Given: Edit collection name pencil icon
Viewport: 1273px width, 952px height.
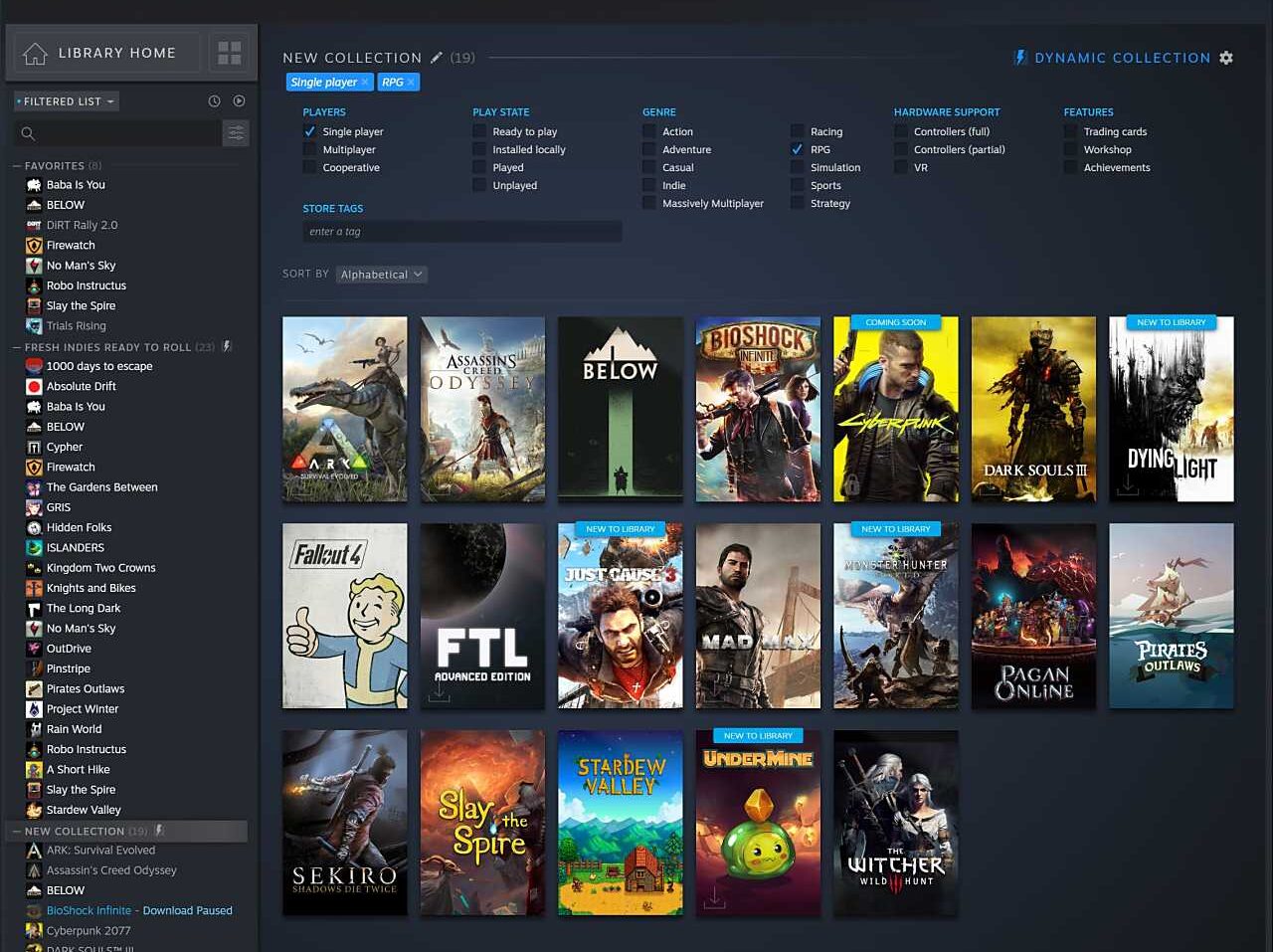Looking at the screenshot, I should (436, 58).
